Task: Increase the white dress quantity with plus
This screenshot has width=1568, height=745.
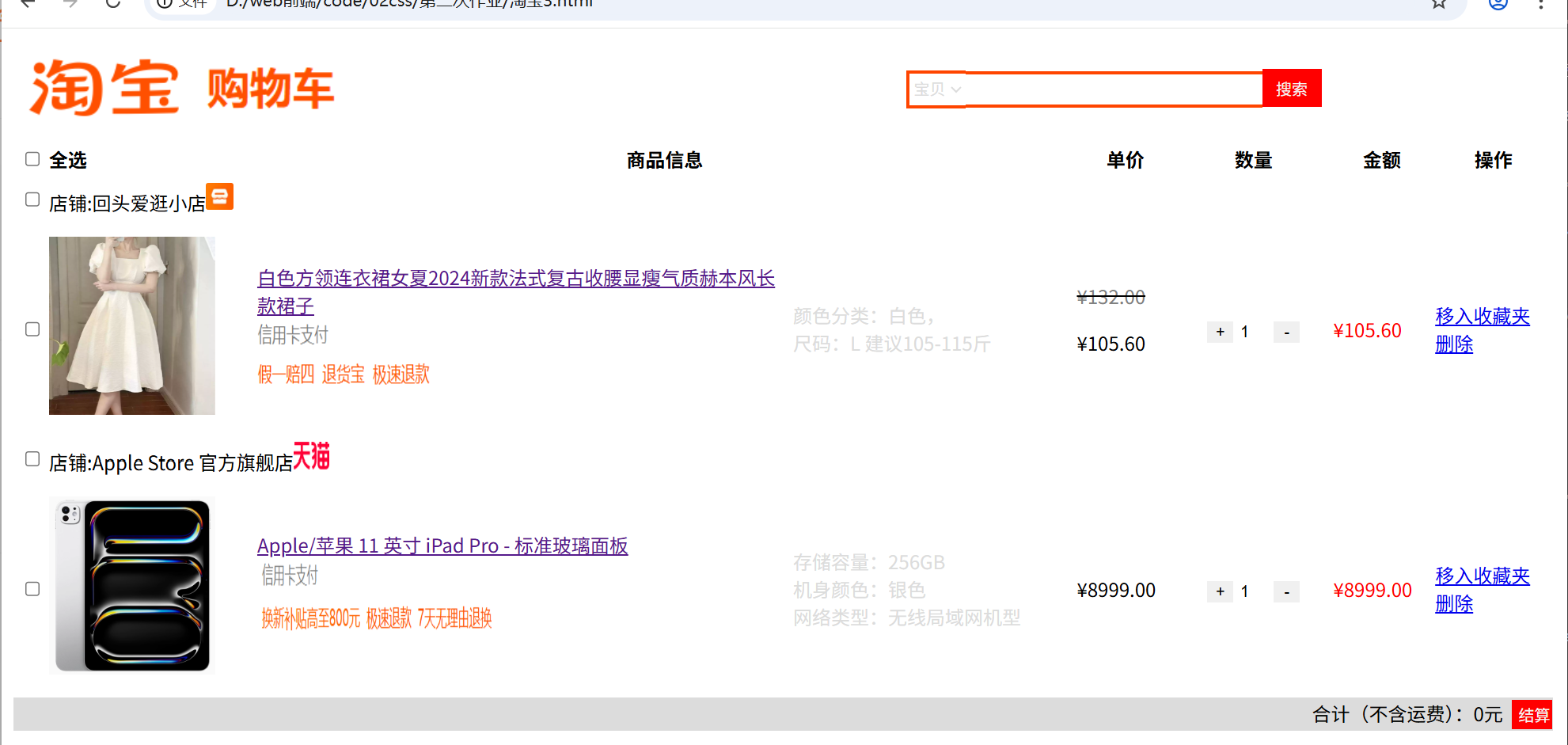Action: [1220, 332]
